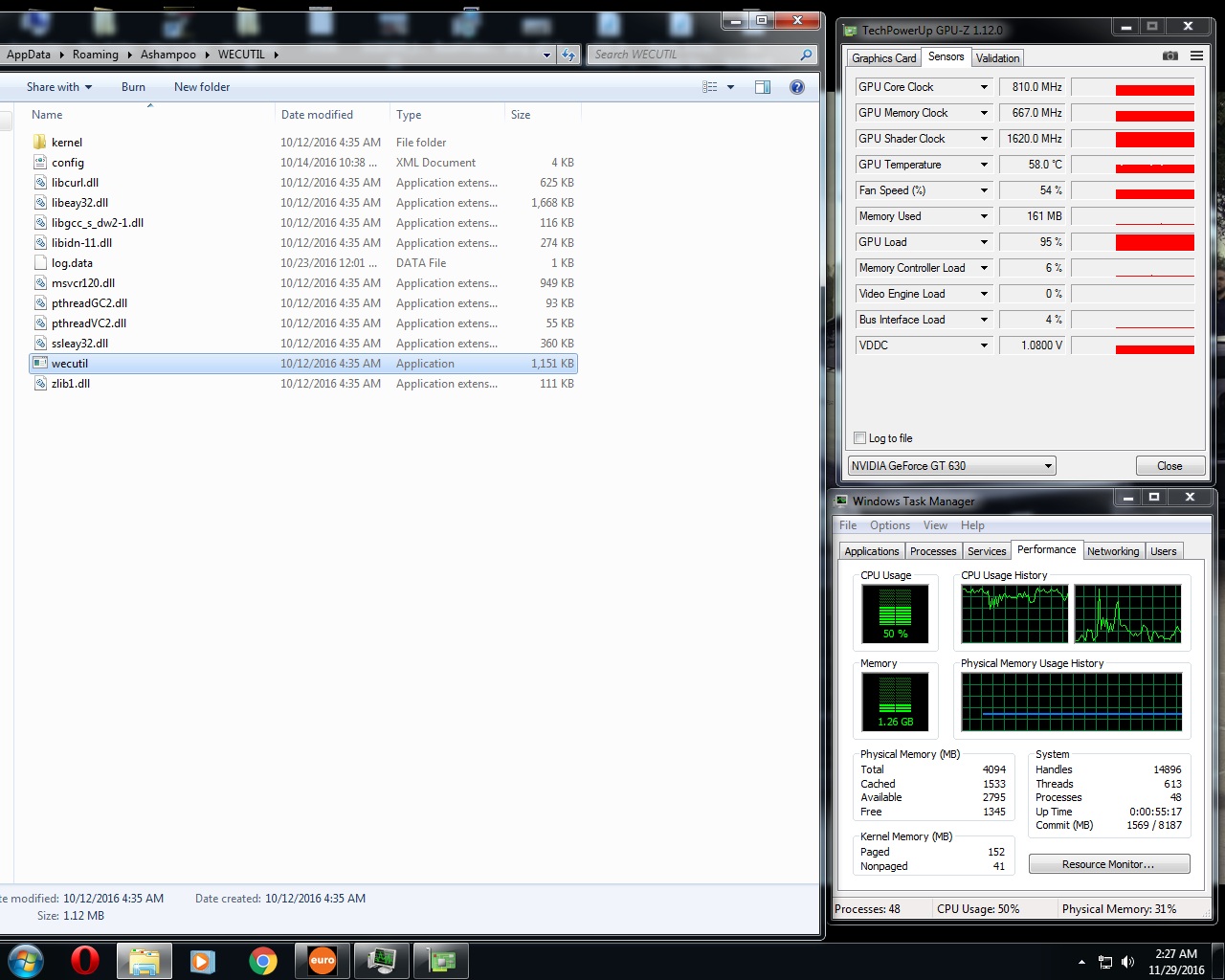Open the Processes tab in Task Manager
Viewport: 1225px width, 980px height.
[933, 551]
